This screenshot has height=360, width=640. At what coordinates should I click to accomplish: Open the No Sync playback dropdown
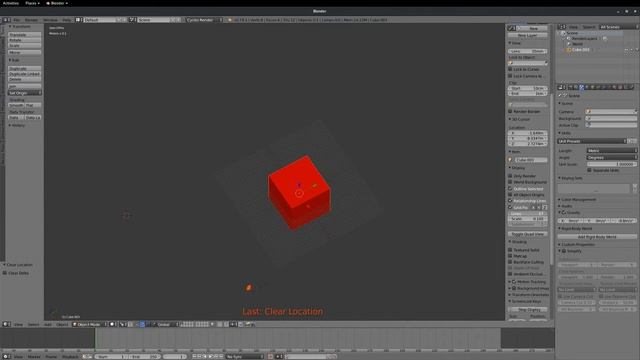click(x=245, y=357)
